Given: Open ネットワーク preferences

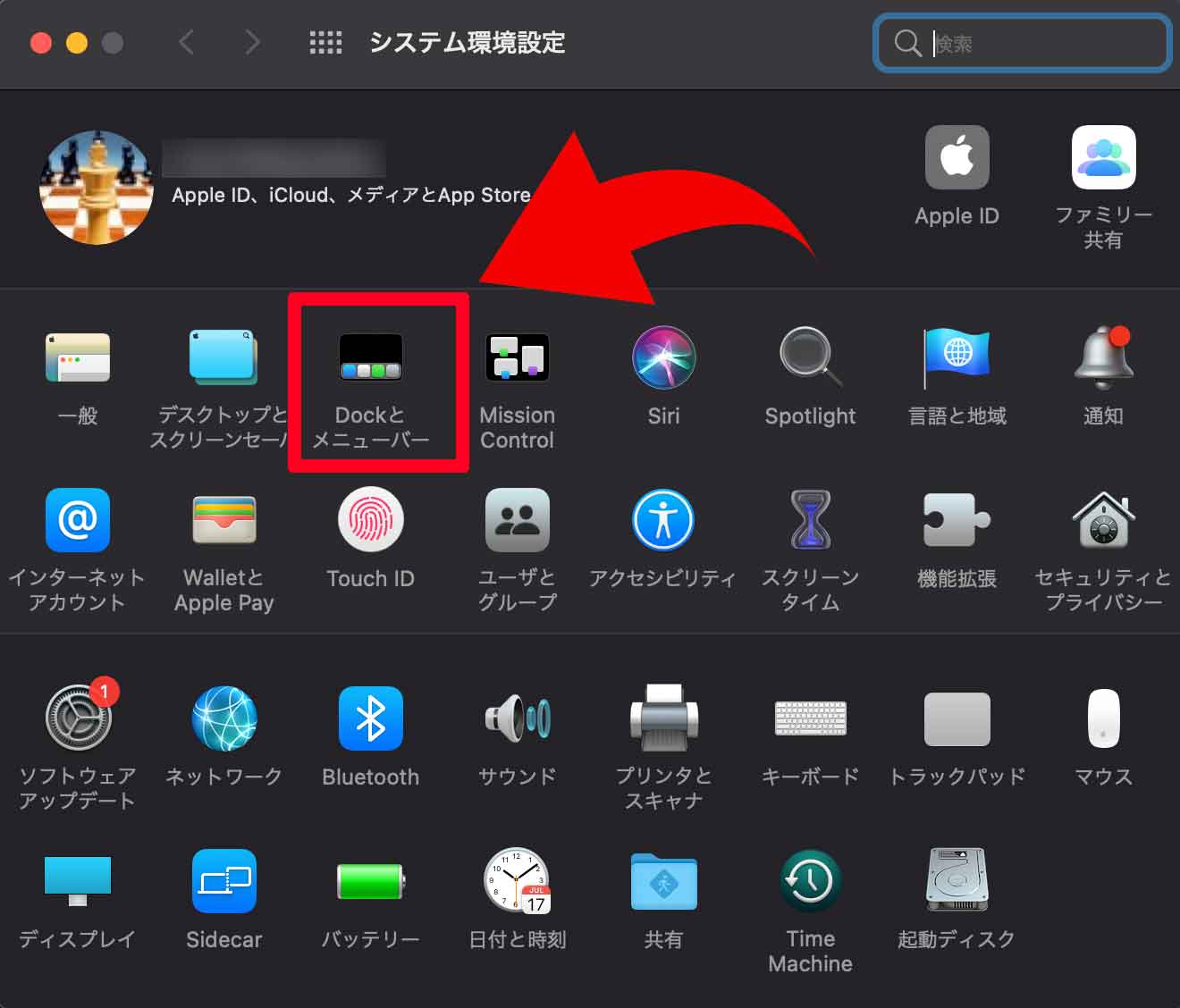Looking at the screenshot, I should [224, 718].
